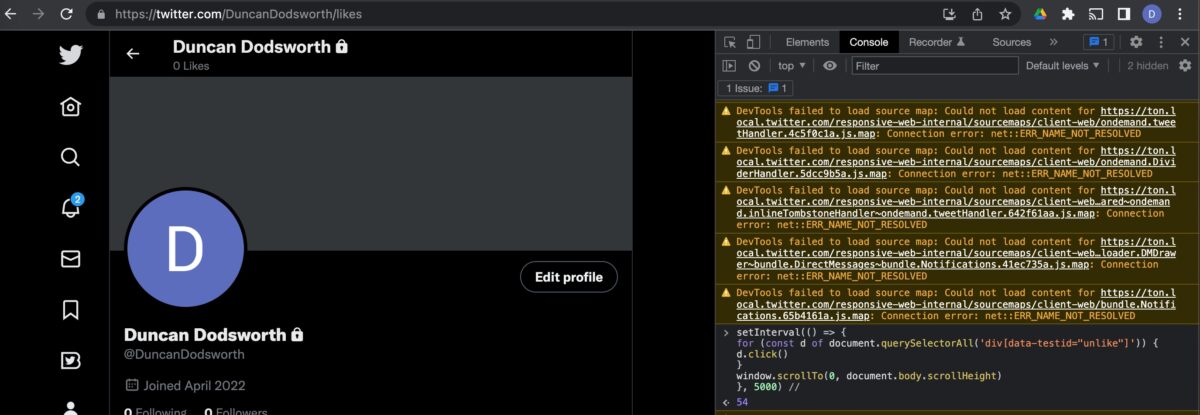Click the Edit profile button

click(x=569, y=277)
